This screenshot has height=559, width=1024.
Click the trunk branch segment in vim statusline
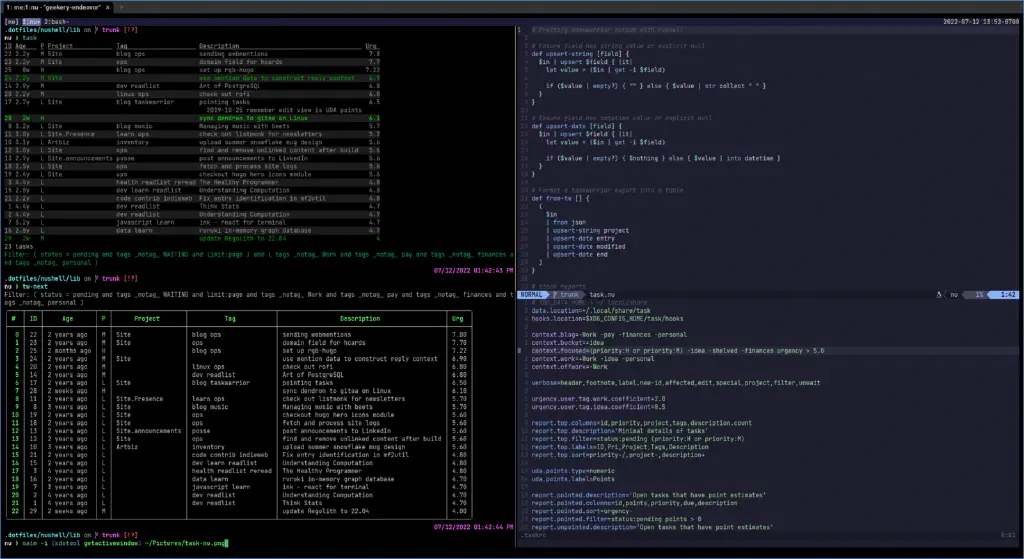[x=566, y=295]
